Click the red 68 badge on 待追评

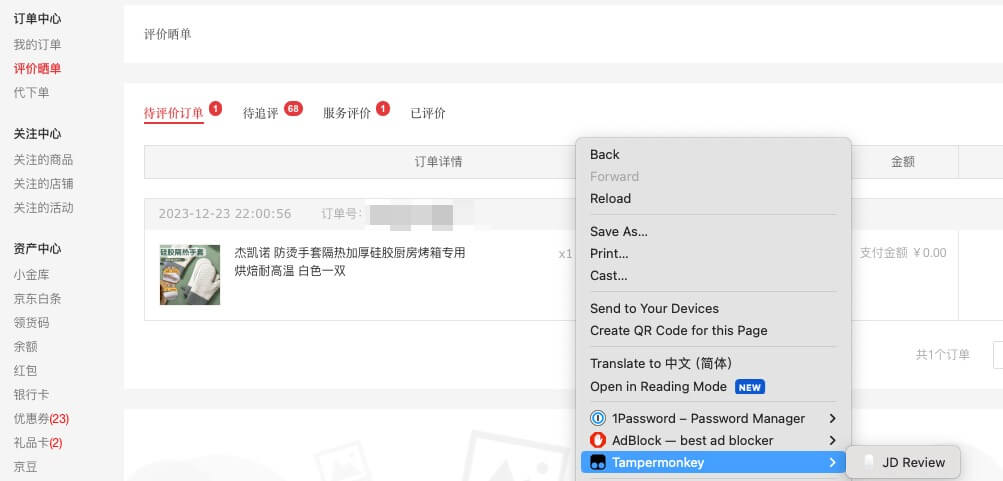(x=293, y=109)
